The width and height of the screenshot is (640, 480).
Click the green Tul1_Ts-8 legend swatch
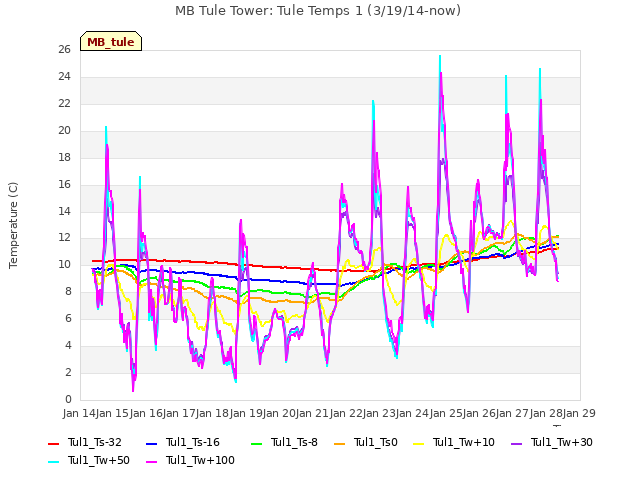[257, 443]
